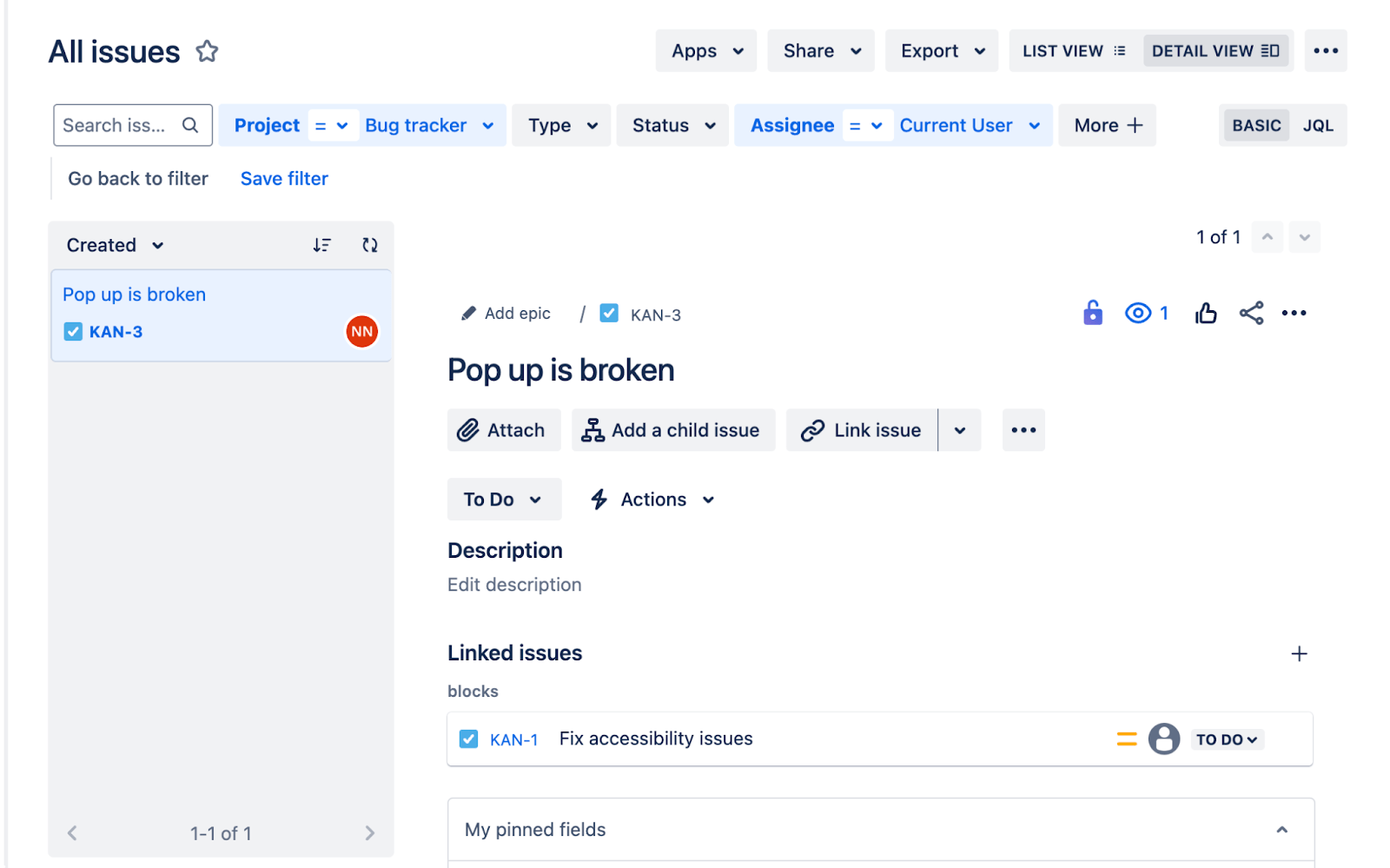Toggle the watch eye icon on KAN-3
The image size is (1390, 868).
coord(1136,313)
